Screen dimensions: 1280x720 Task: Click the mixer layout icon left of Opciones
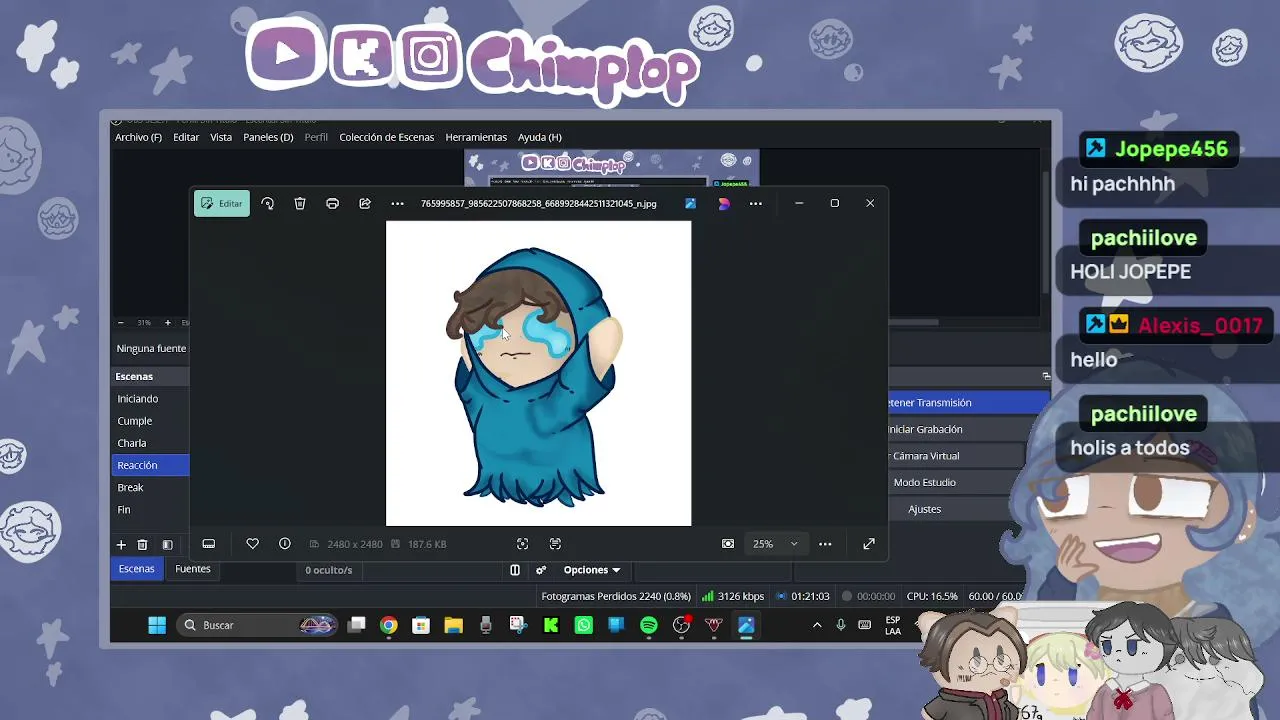coord(515,570)
